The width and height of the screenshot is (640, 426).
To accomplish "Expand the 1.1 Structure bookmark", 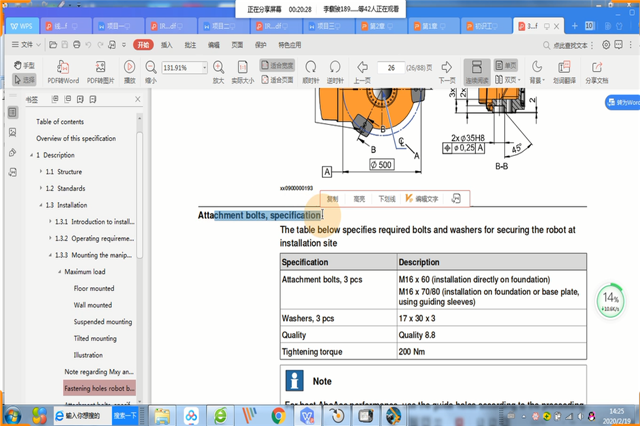I will [41, 172].
